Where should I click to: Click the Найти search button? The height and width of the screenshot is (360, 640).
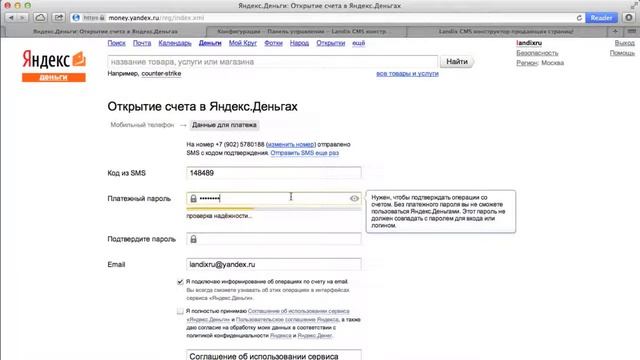(x=457, y=62)
